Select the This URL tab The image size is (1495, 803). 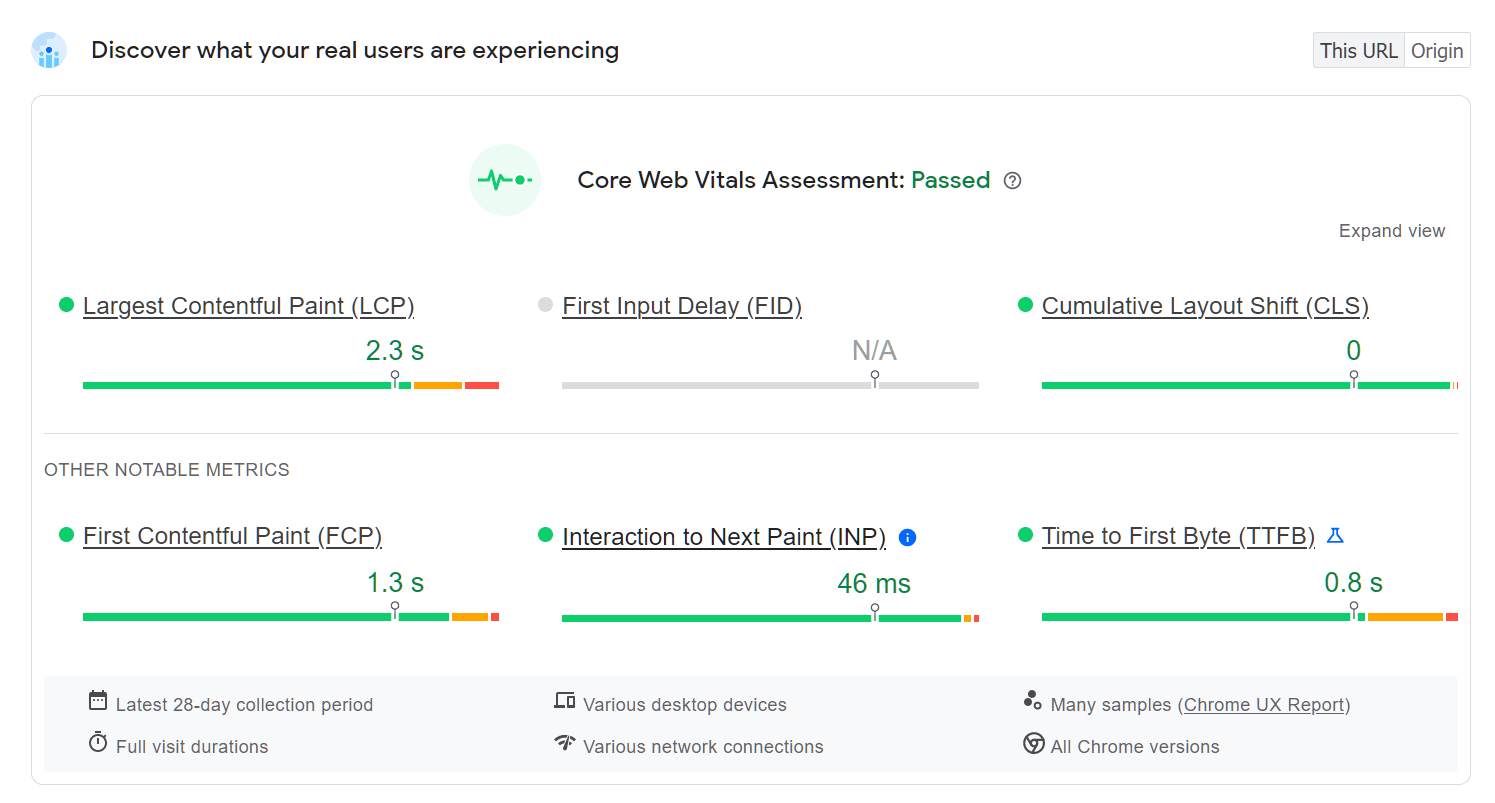(x=1359, y=50)
